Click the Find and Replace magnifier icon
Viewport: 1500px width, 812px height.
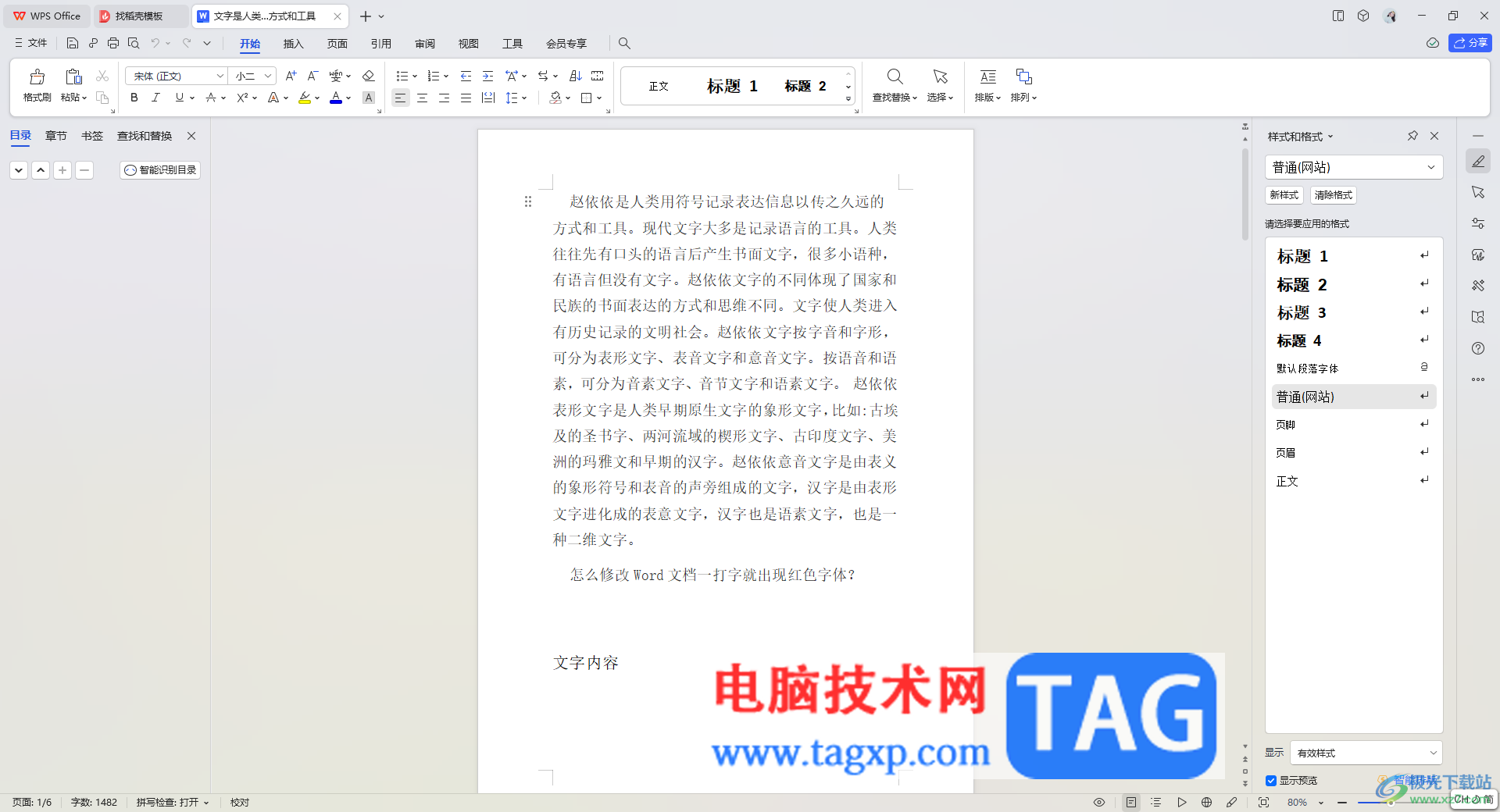point(895,77)
